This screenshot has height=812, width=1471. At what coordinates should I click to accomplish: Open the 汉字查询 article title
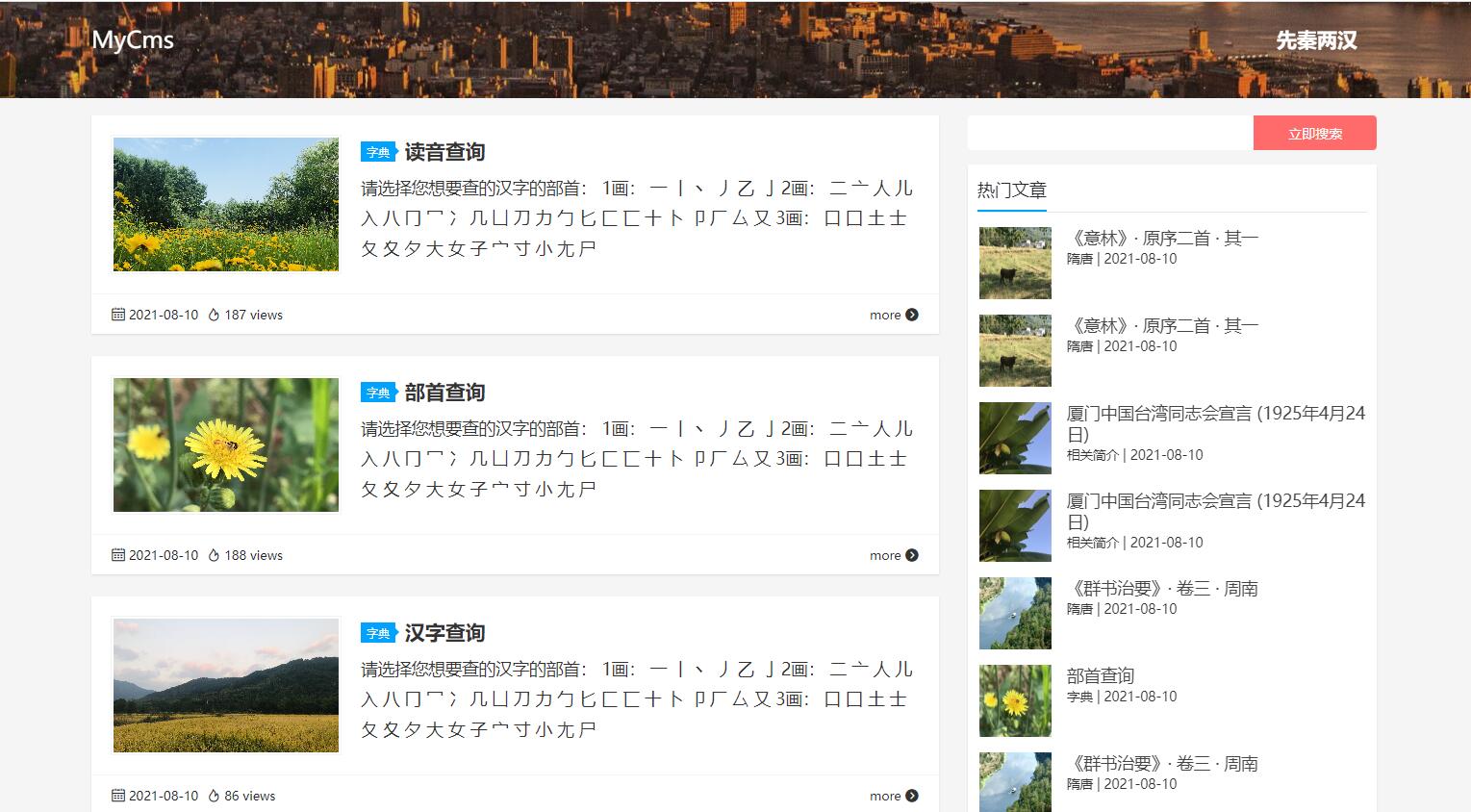pos(444,633)
